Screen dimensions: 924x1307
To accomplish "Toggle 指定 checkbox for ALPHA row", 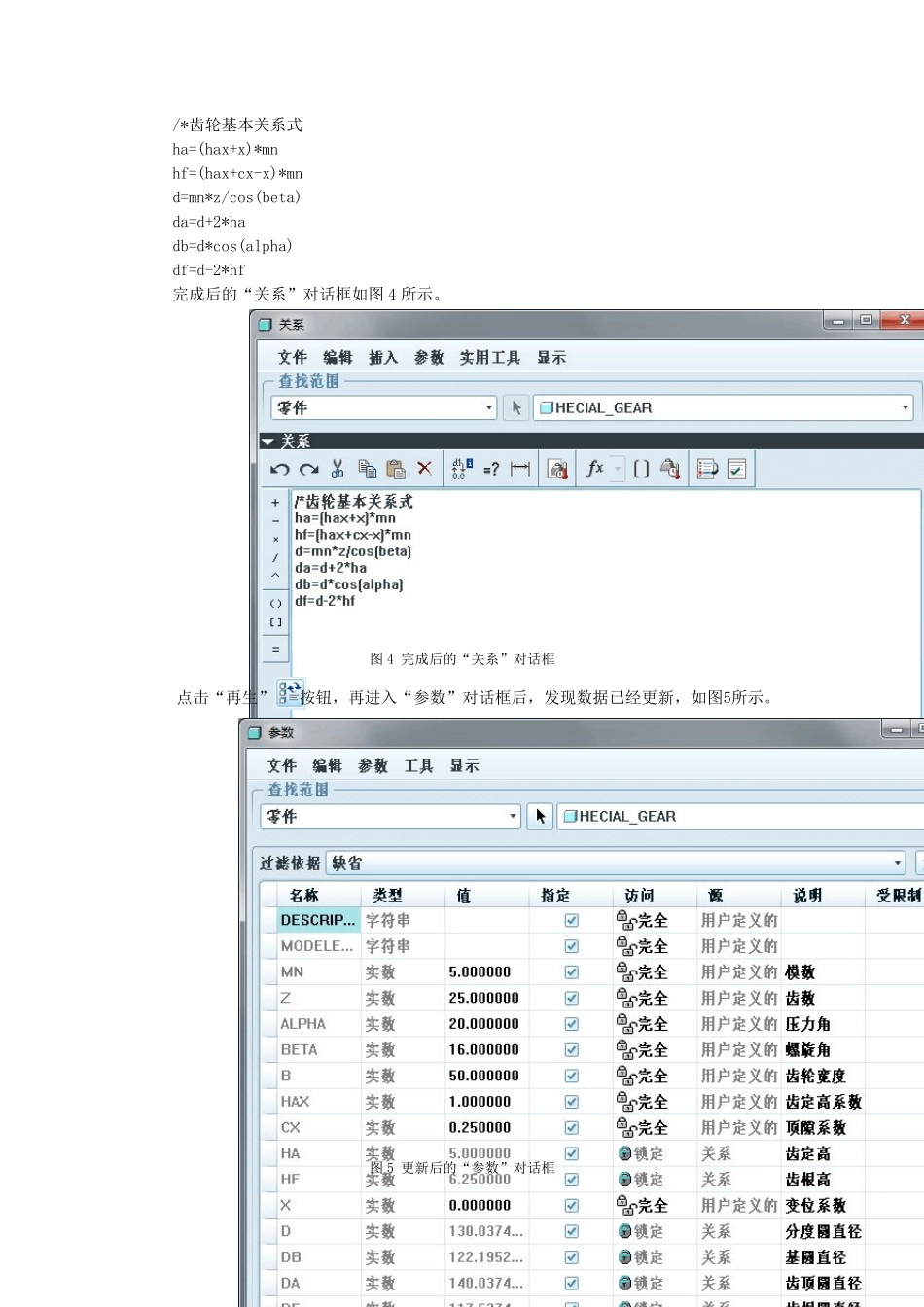I will tap(572, 1024).
